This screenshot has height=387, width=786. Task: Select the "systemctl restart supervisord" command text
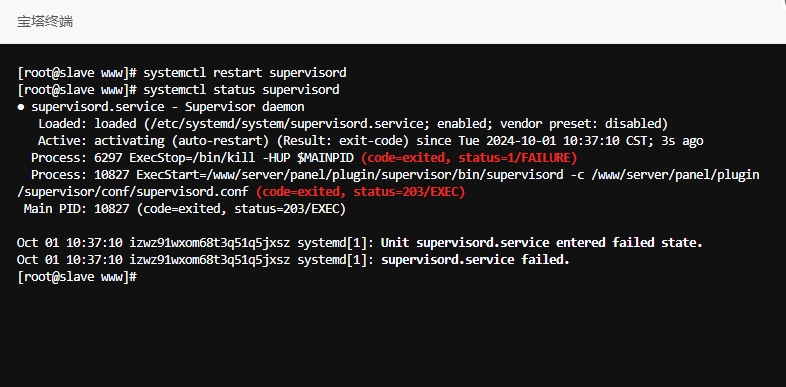245,73
